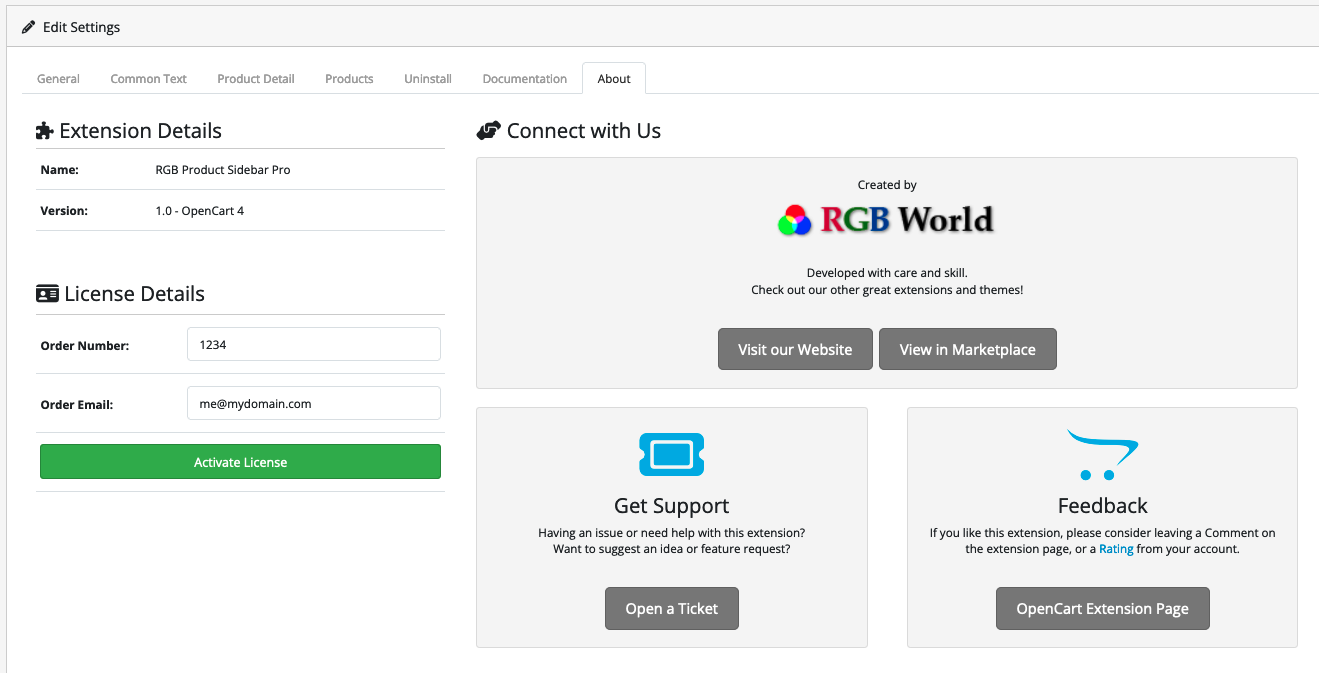Click the RGB World logo
The width and height of the screenshot is (1319, 673).
coord(886,219)
